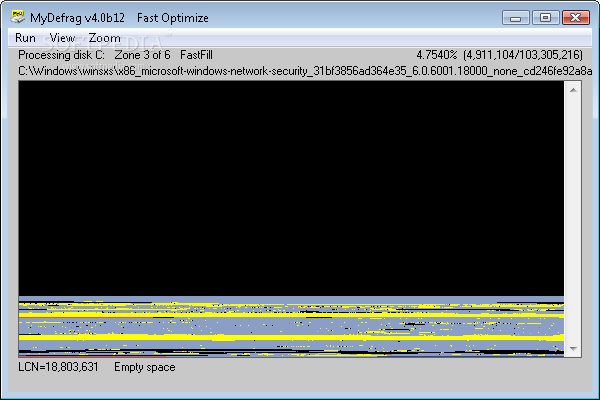Close the MyDefrag window
Screen dimensions: 600x400
576,18
